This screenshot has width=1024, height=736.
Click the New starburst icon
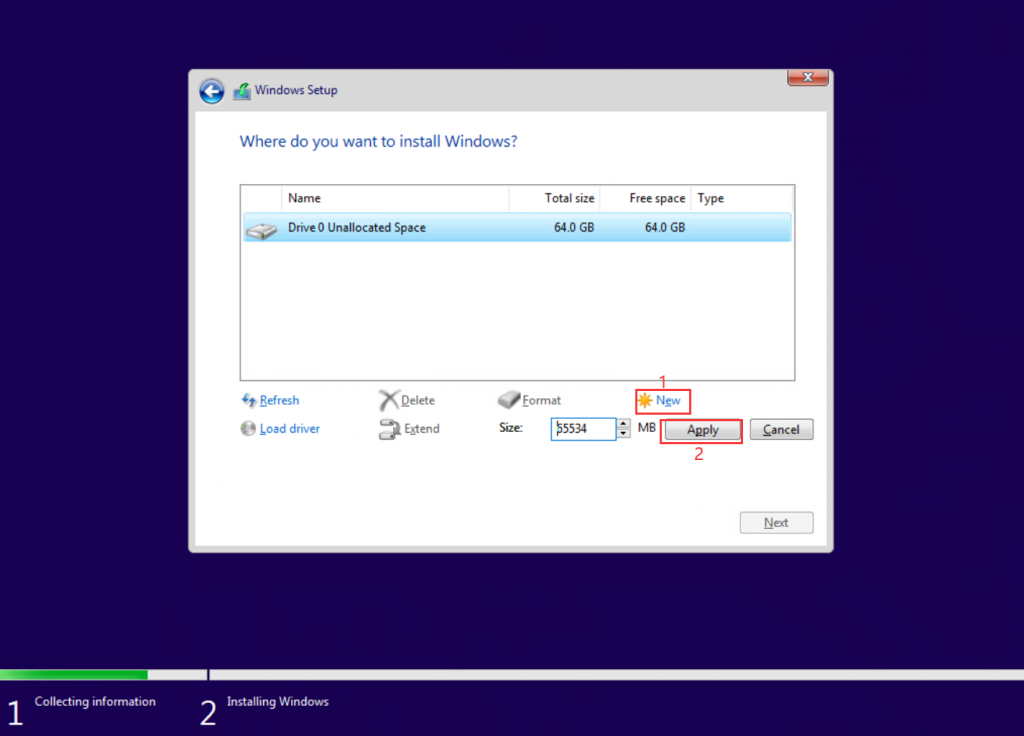(645, 400)
